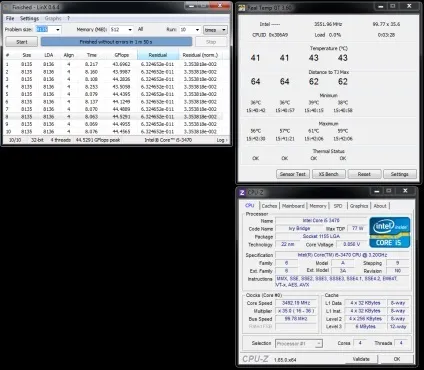Minimize the Real Temp window

click(x=381, y=6)
